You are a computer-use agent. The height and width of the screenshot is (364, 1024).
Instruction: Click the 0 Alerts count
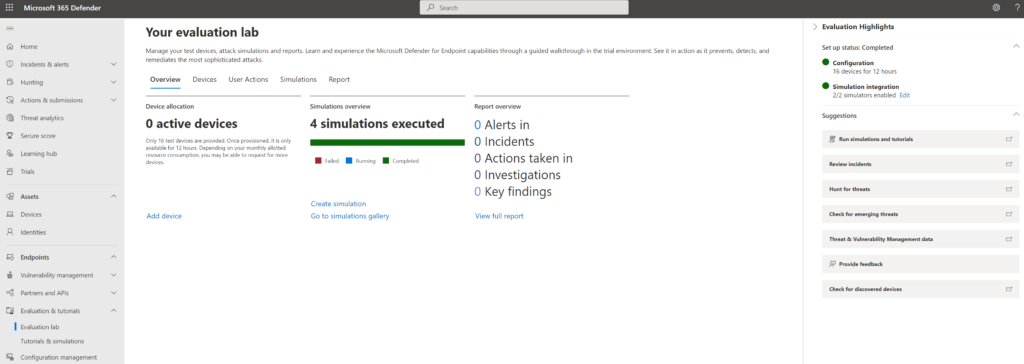(x=477, y=124)
